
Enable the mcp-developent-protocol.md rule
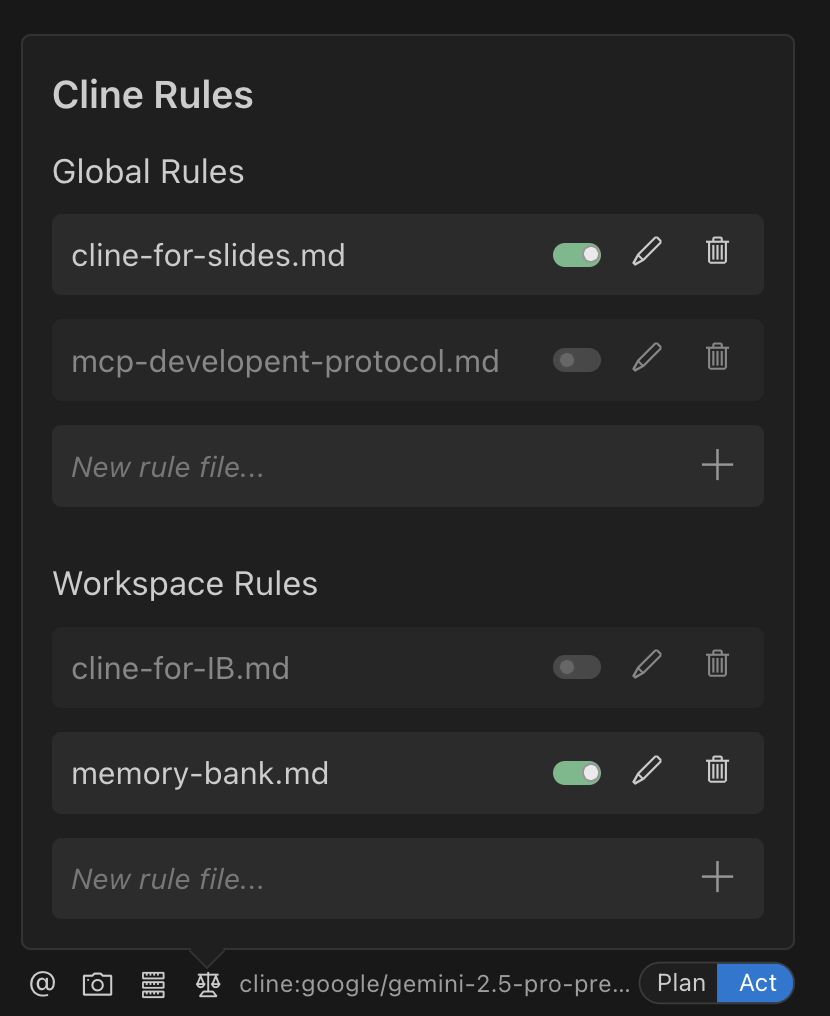577,359
